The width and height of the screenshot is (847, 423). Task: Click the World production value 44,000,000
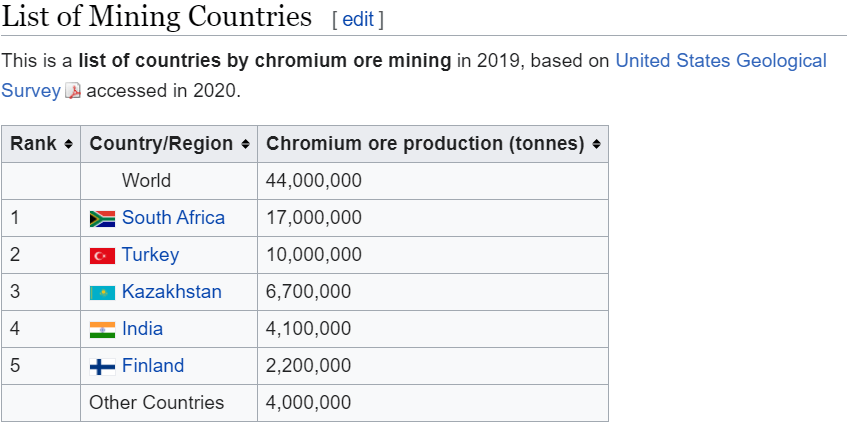click(x=313, y=181)
